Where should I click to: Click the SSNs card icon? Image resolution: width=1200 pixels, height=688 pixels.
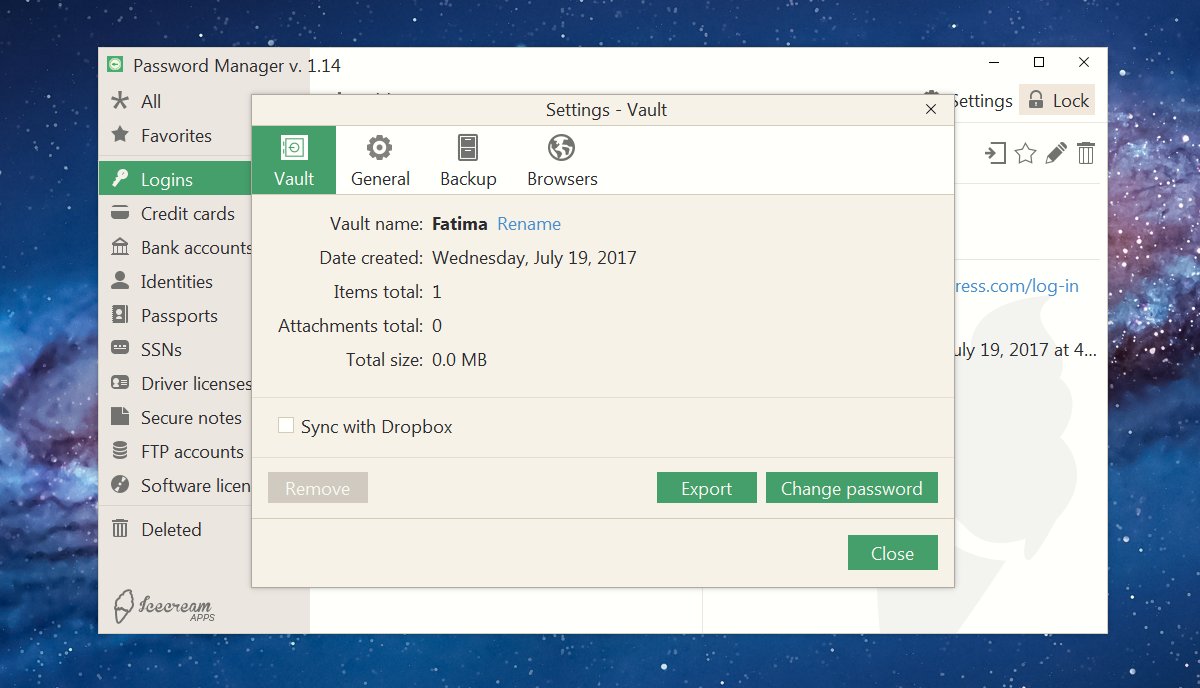tap(120, 348)
